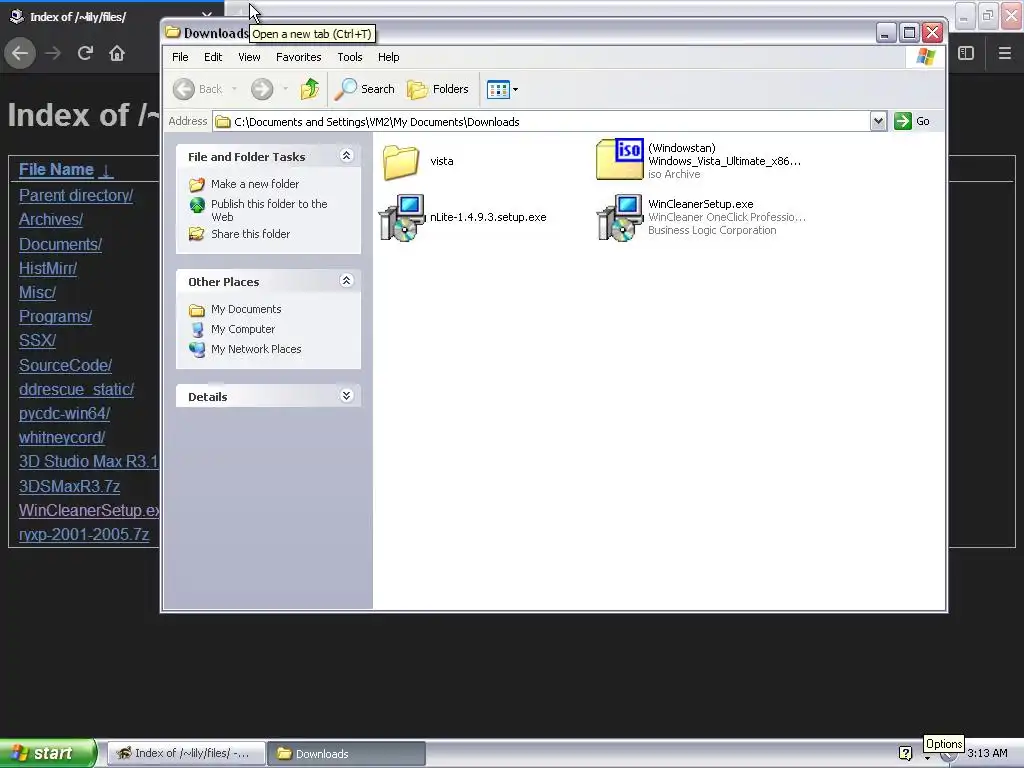Image resolution: width=1024 pixels, height=768 pixels.
Task: Collapse the File and Folder Tasks panel
Action: pyautogui.click(x=347, y=155)
